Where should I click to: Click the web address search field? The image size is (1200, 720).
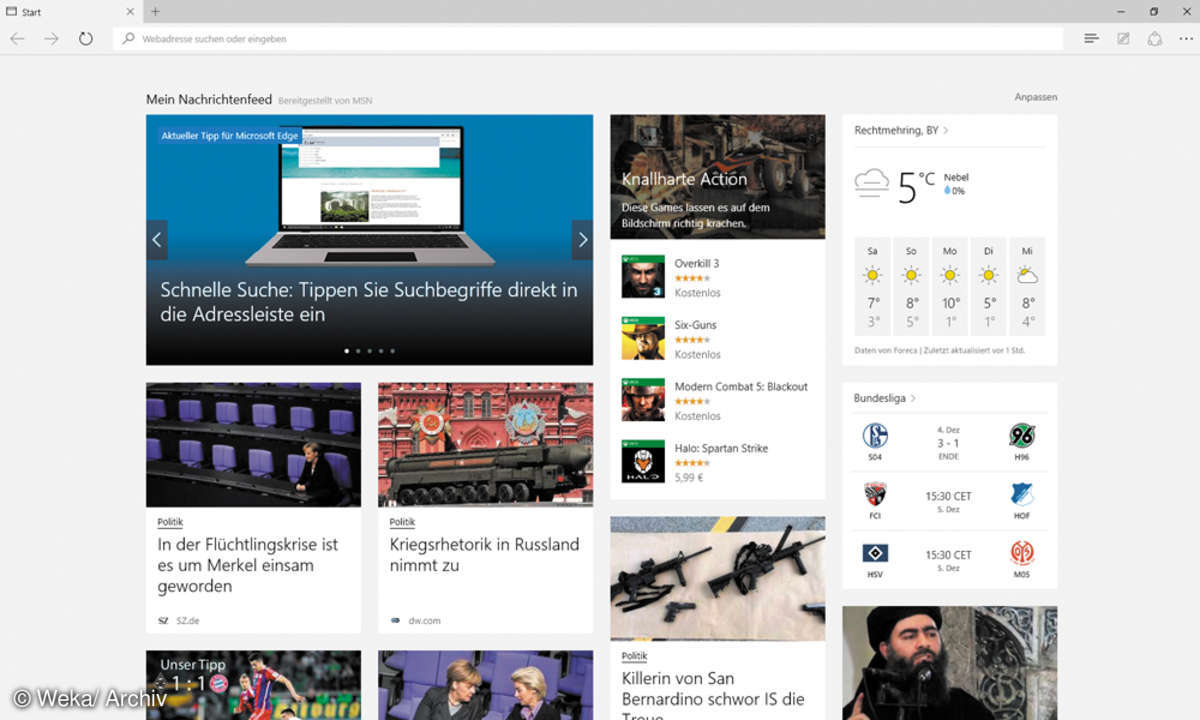pos(588,39)
